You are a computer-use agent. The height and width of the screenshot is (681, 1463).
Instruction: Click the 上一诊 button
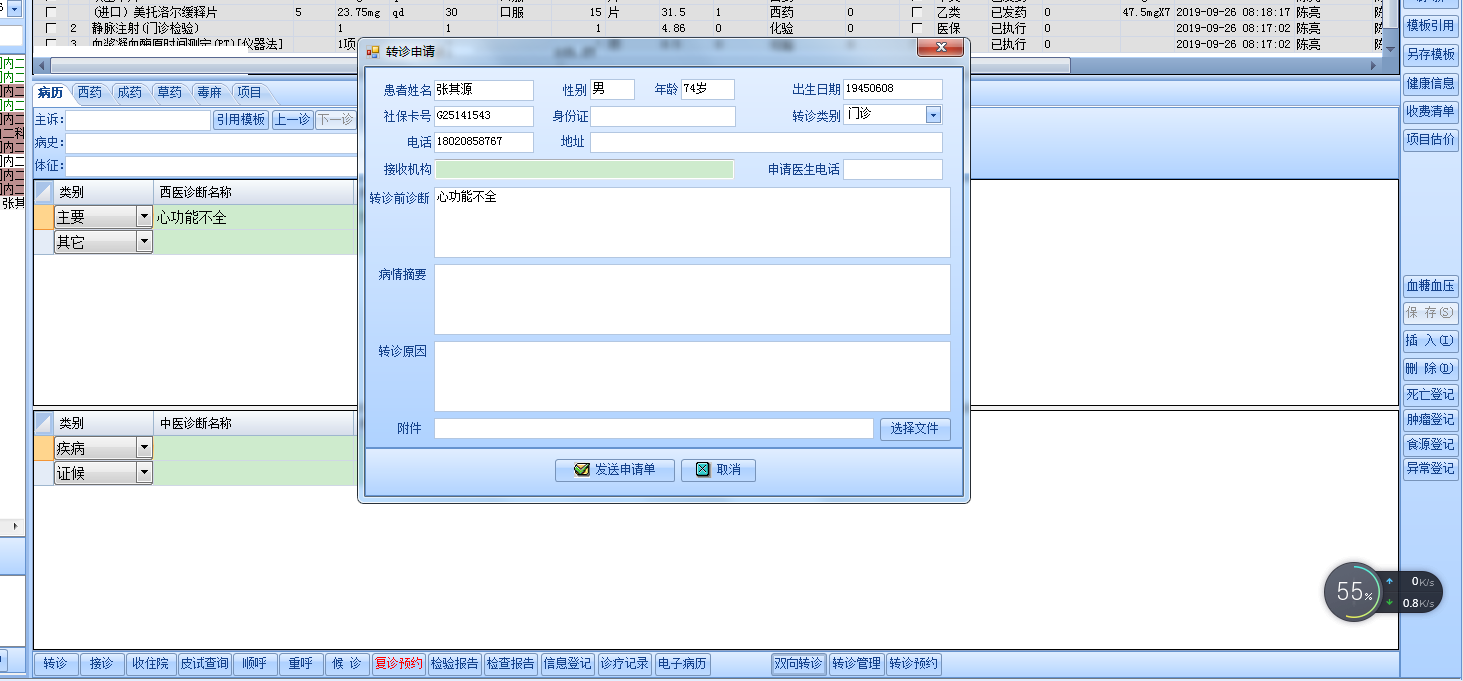pyautogui.click(x=292, y=120)
